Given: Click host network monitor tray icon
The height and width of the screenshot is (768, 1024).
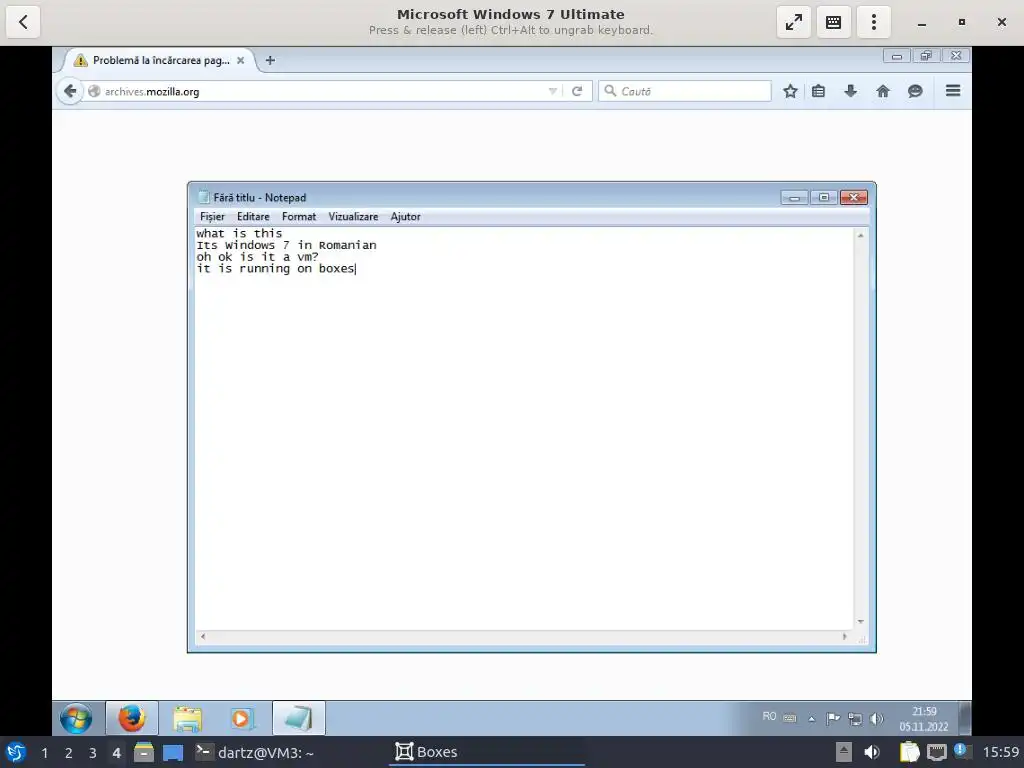Looking at the screenshot, I should pos(937,753).
